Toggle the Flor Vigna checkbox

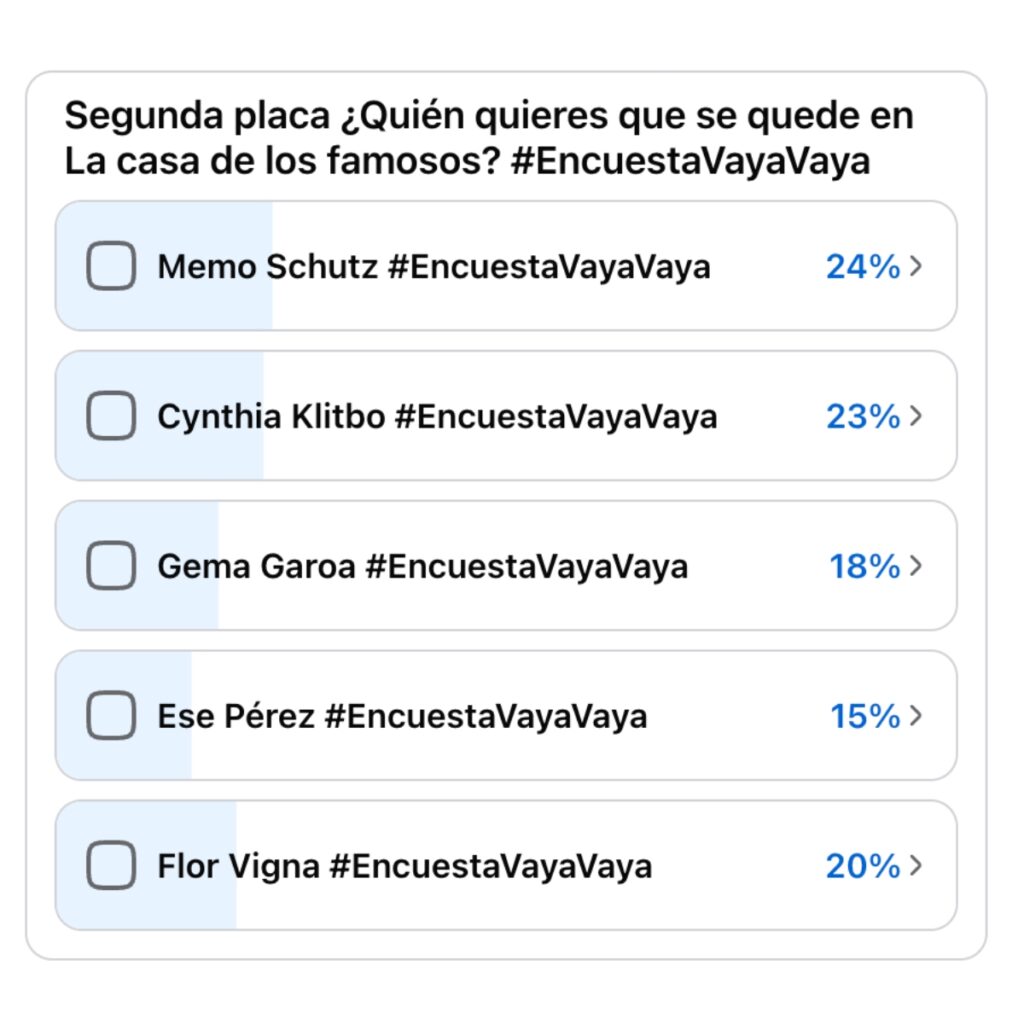(x=111, y=865)
